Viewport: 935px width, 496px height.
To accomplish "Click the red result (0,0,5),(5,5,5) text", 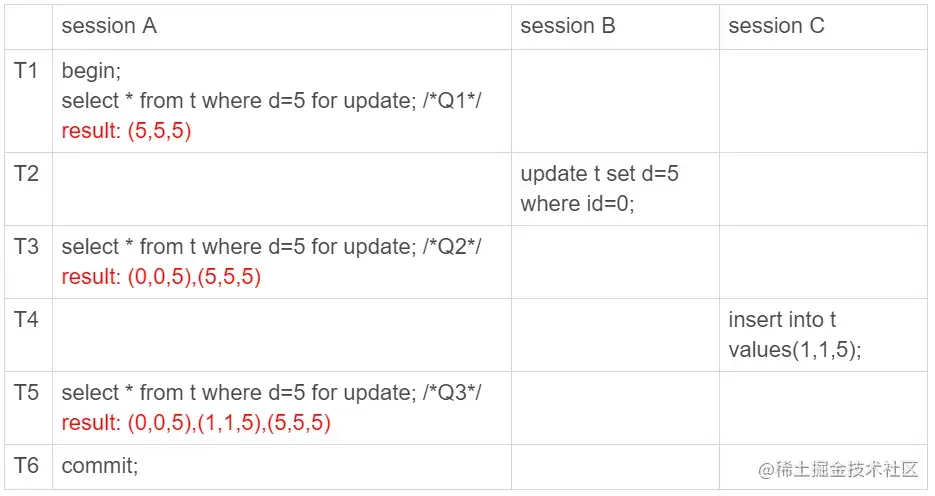I will tap(162, 277).
